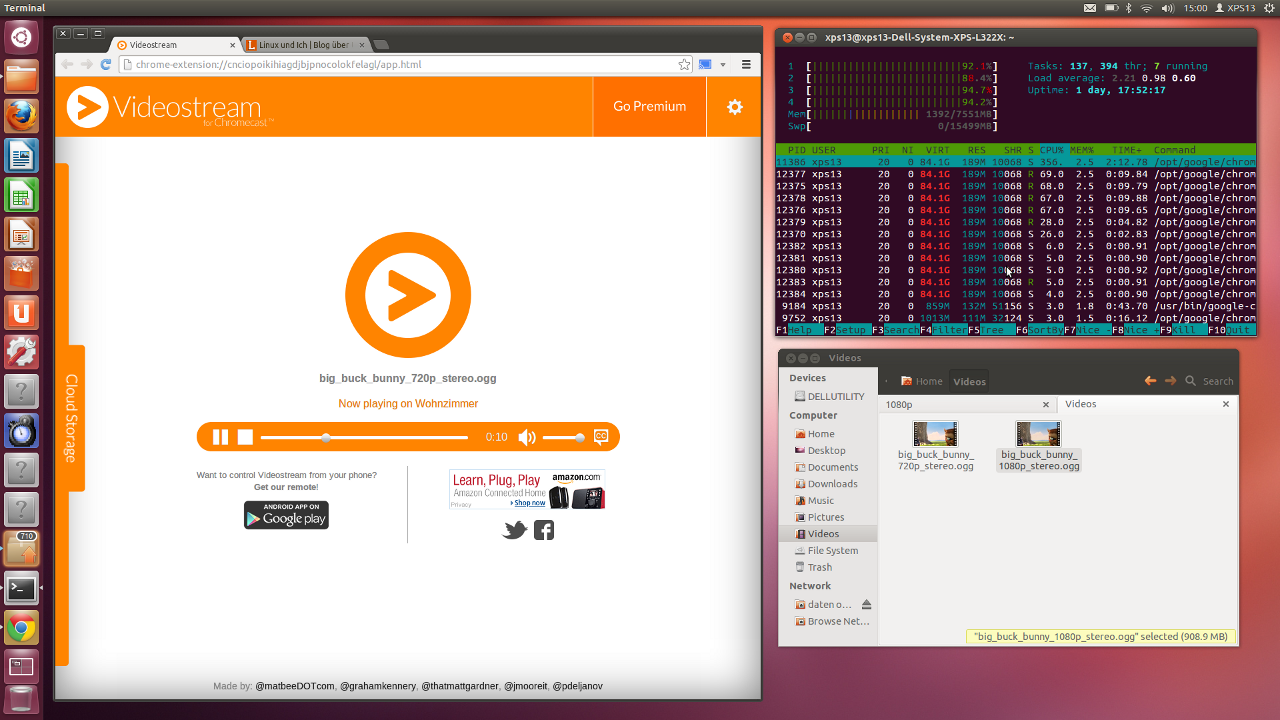Click the @matbeeDOTcom credit link
The width and height of the screenshot is (1280, 720).
[x=295, y=686]
